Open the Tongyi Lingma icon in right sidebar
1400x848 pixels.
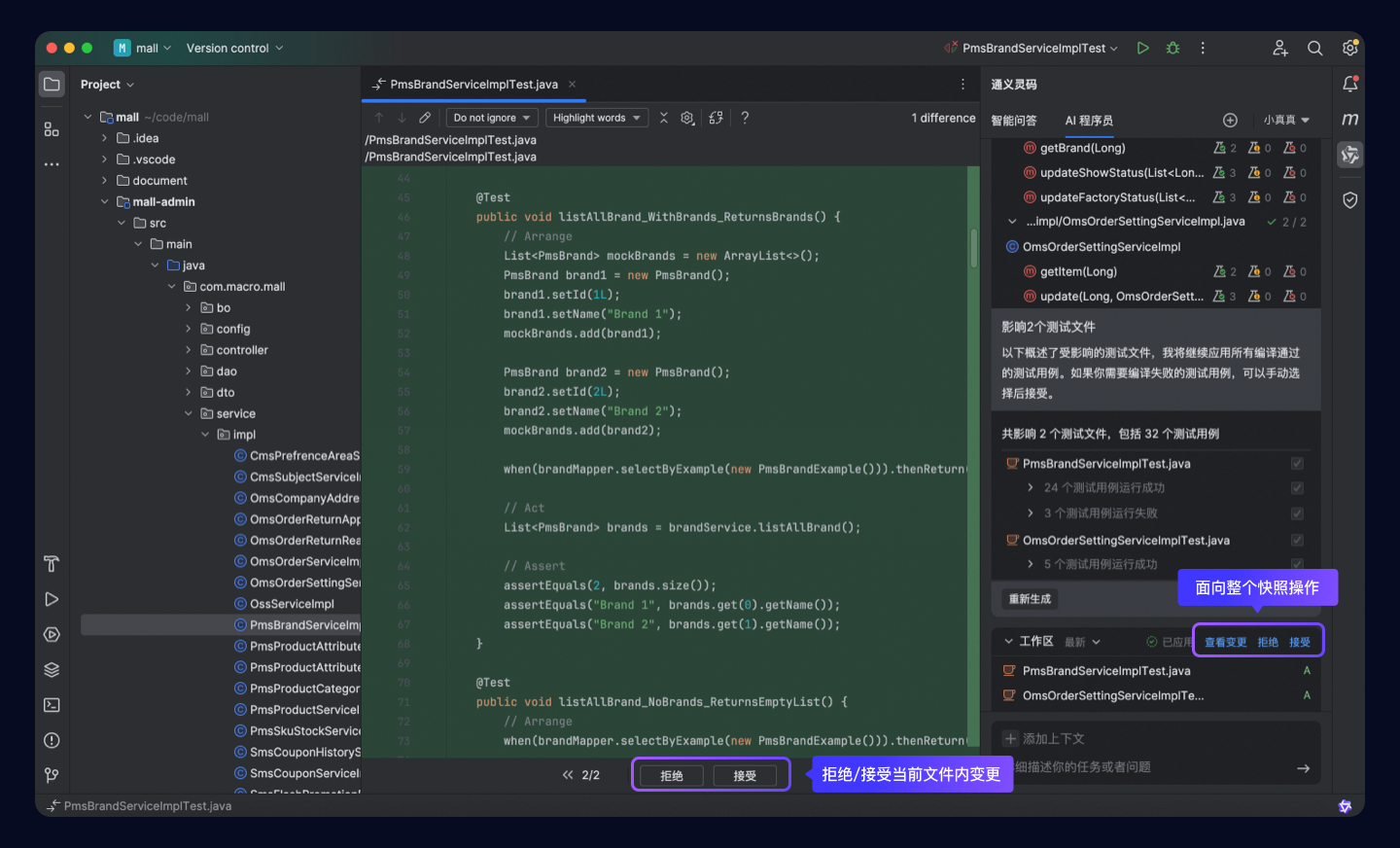coord(1349,154)
